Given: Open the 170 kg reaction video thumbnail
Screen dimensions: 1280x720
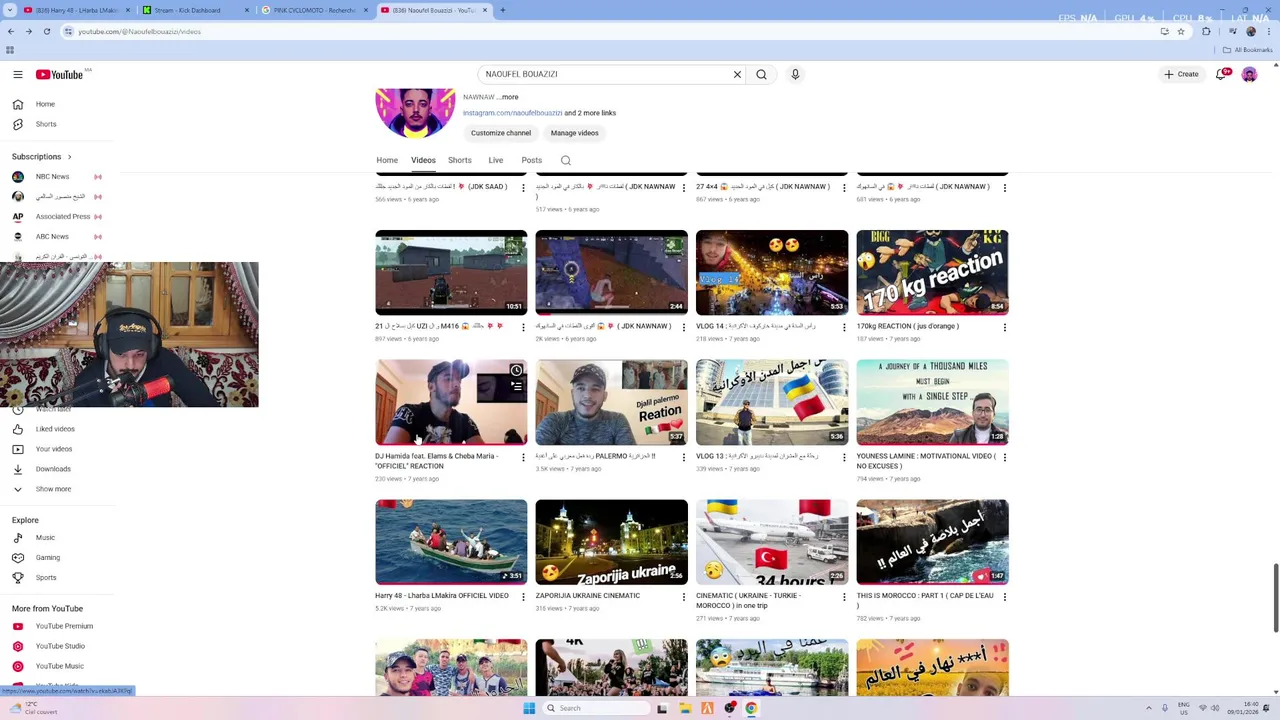Looking at the screenshot, I should pyautogui.click(x=932, y=273).
